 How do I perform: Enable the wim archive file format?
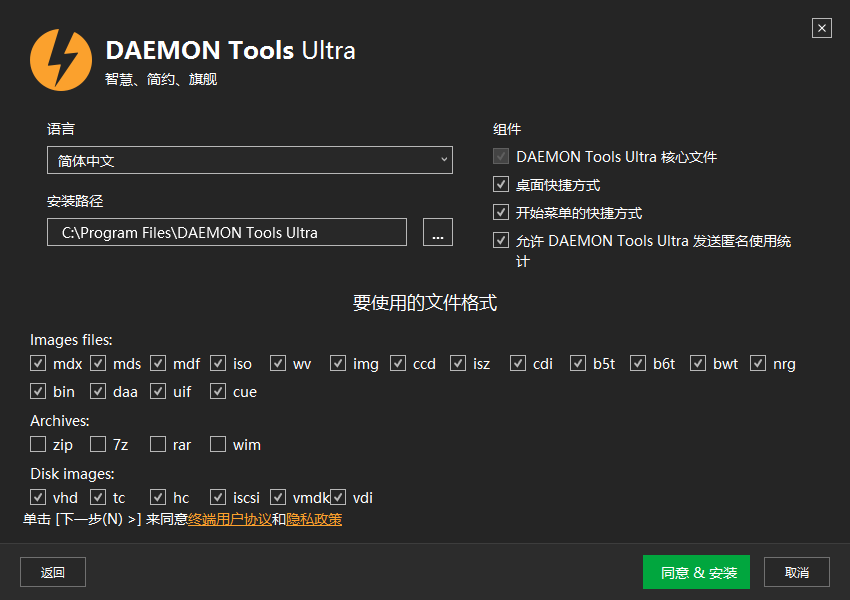point(218,444)
